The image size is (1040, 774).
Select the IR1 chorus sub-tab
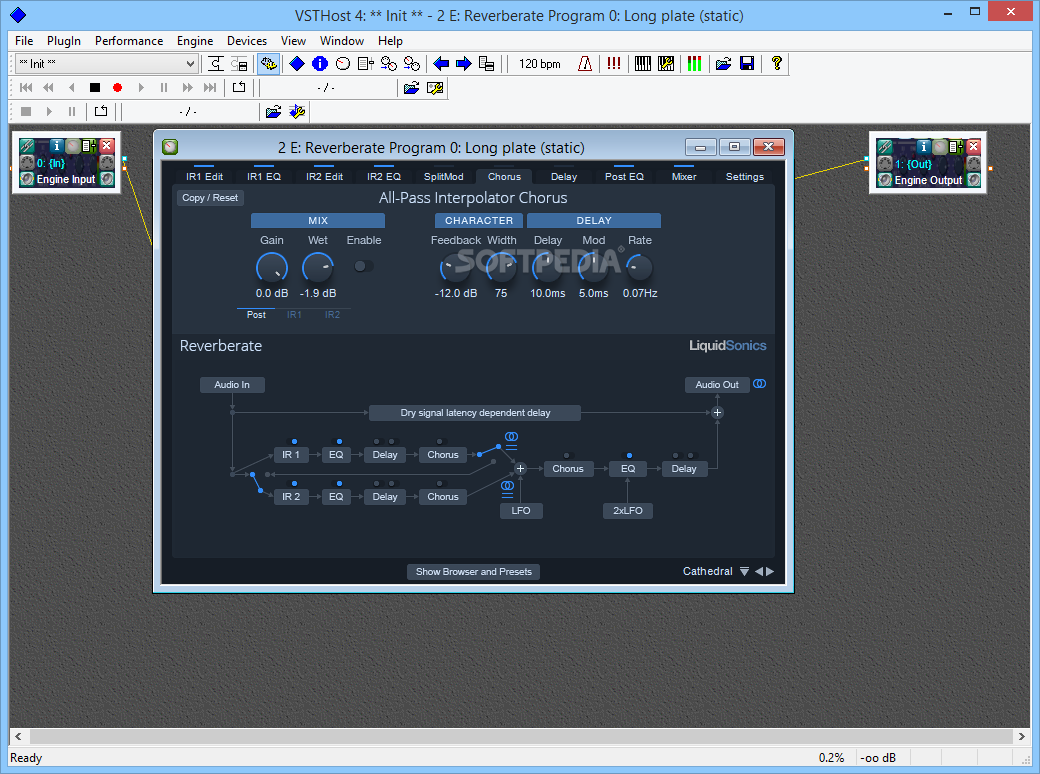click(294, 314)
